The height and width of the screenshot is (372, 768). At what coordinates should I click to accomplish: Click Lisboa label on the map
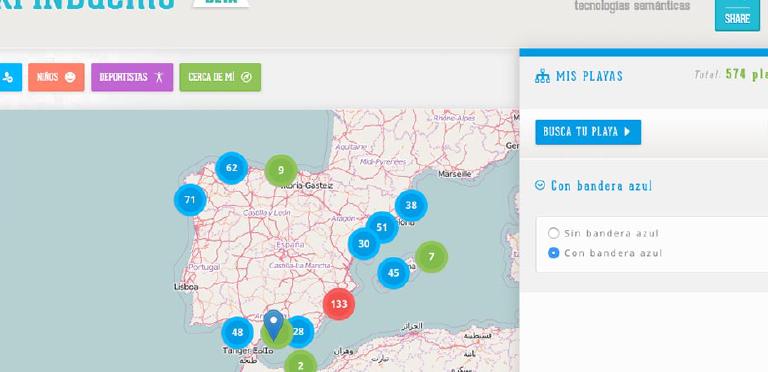click(186, 287)
